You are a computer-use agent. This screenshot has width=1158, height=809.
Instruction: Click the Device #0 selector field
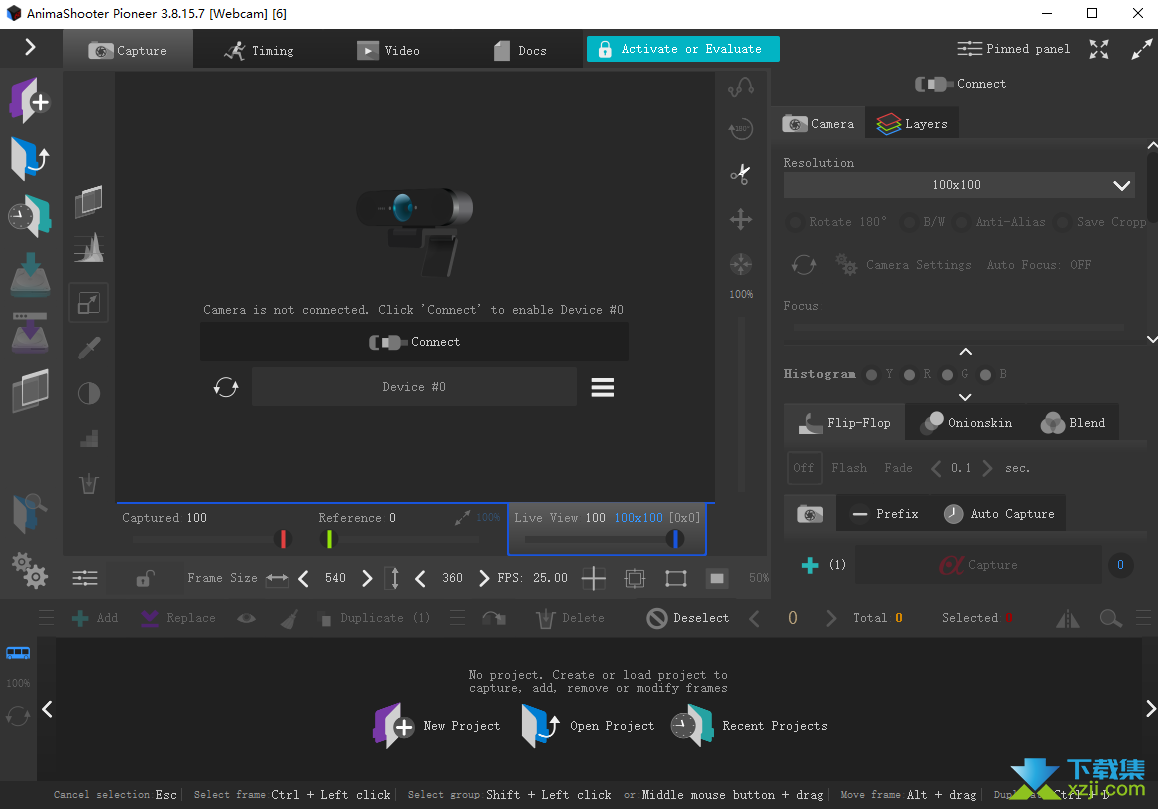pyautogui.click(x=414, y=386)
